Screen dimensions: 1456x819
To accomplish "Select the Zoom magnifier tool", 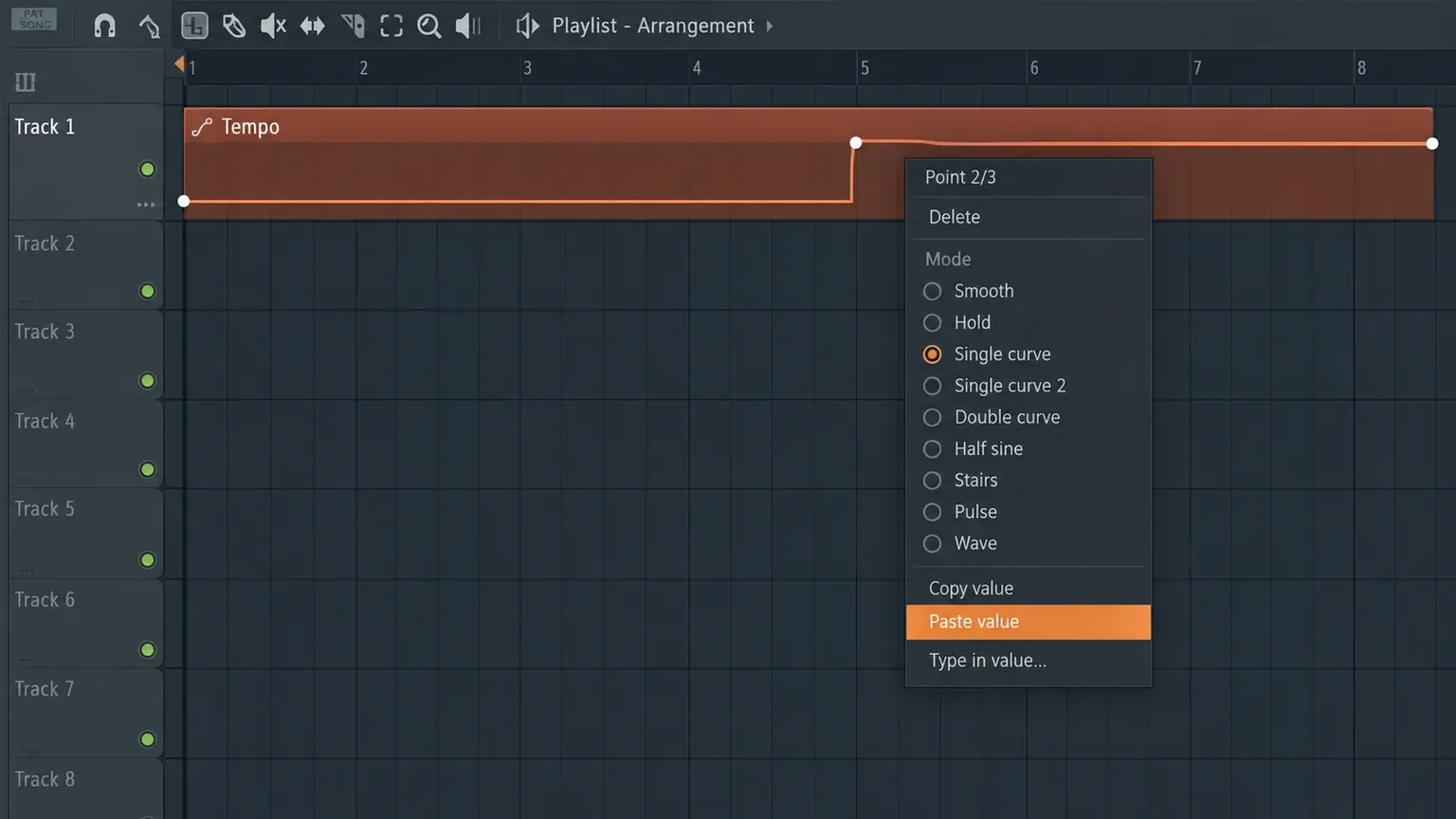I will click(x=429, y=26).
